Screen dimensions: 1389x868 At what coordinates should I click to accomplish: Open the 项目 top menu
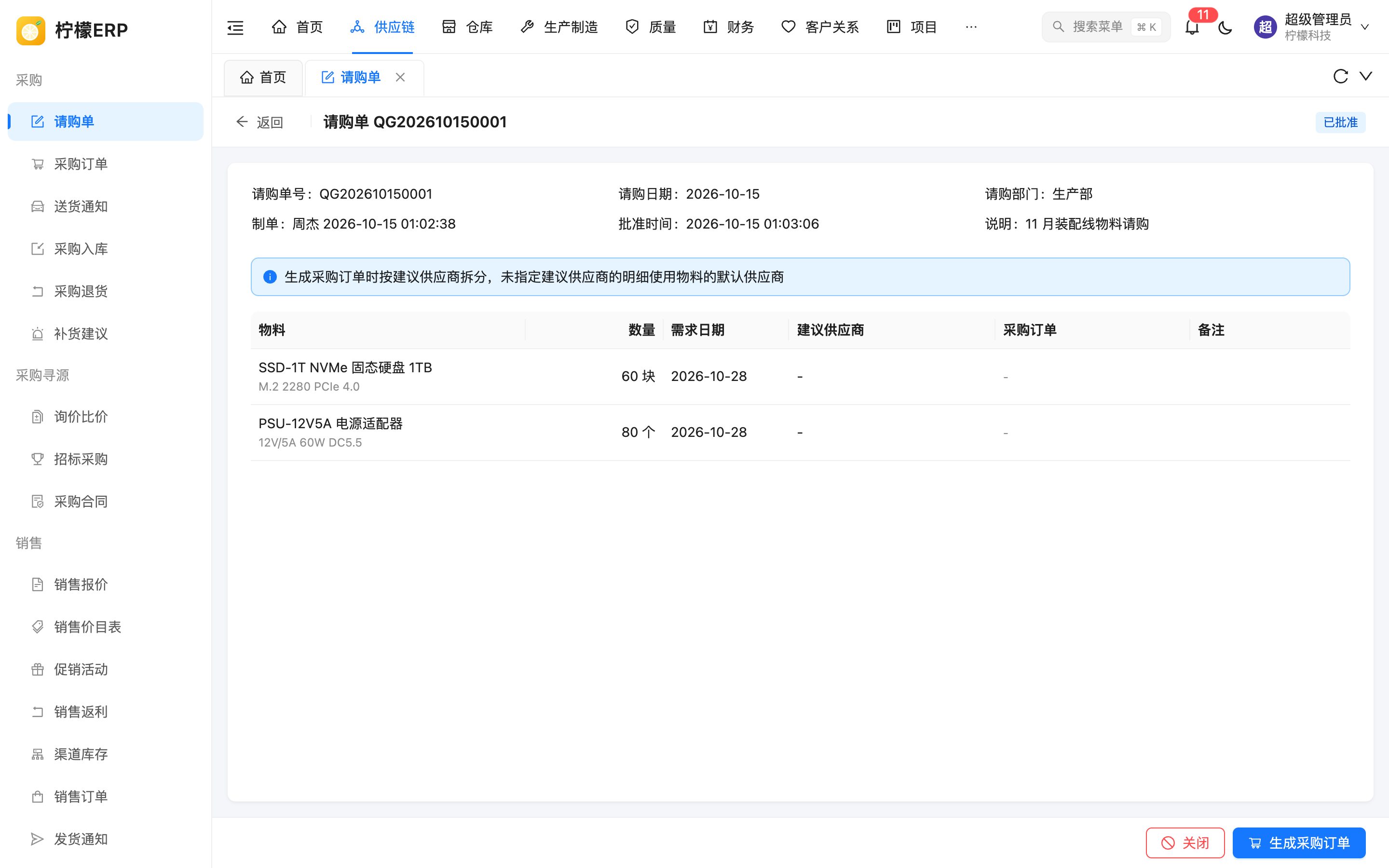pos(912,27)
